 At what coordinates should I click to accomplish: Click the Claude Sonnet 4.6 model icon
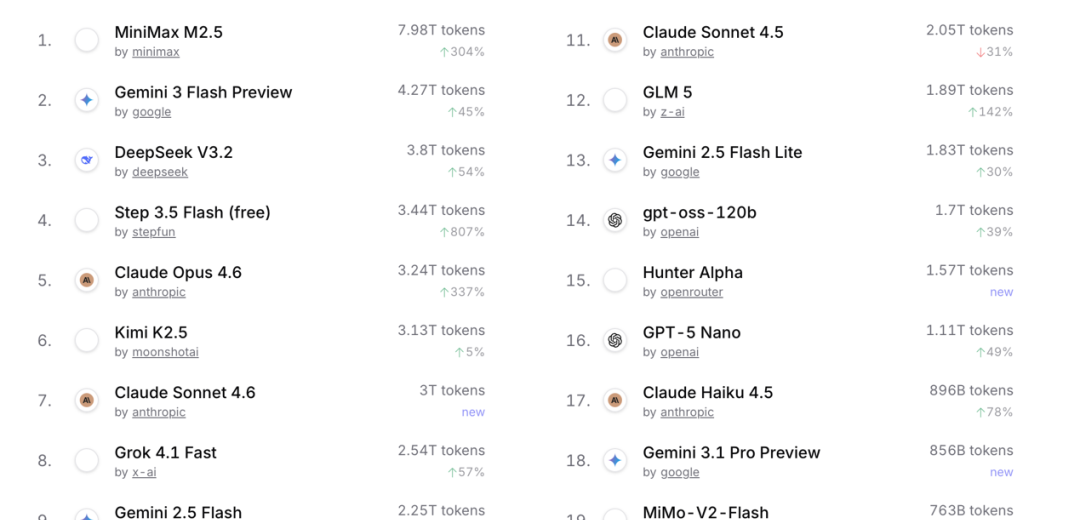click(x=87, y=400)
